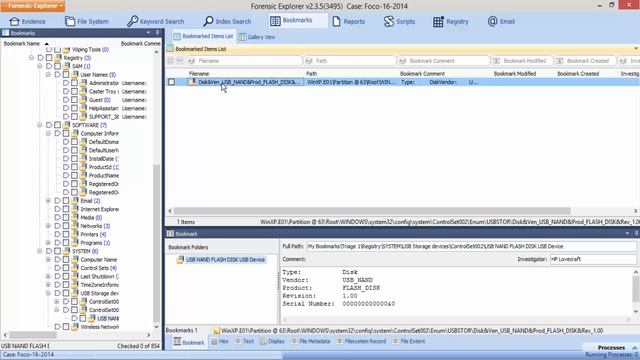Open the Evidence module

pyautogui.click(x=27, y=21)
